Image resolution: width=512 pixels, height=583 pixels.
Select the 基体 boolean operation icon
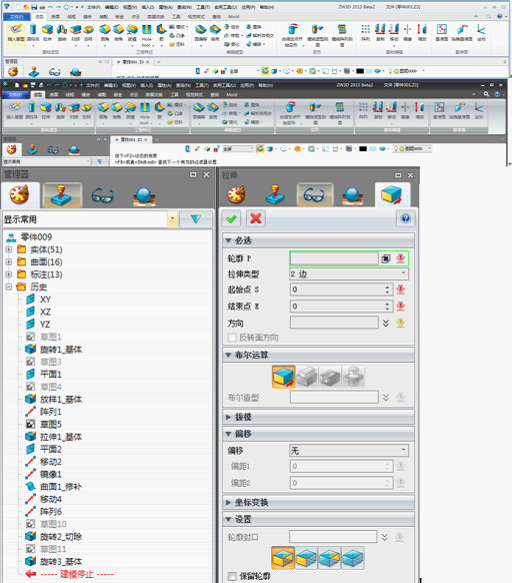pyautogui.click(x=283, y=377)
